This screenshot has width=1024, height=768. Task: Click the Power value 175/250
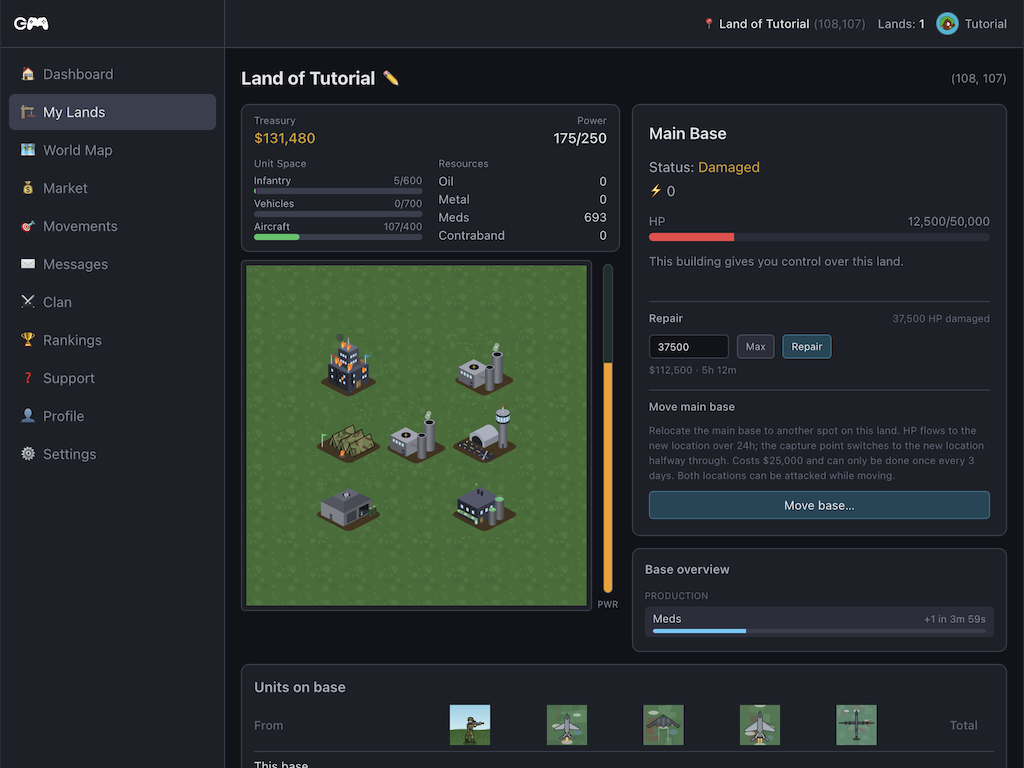pyautogui.click(x=580, y=138)
